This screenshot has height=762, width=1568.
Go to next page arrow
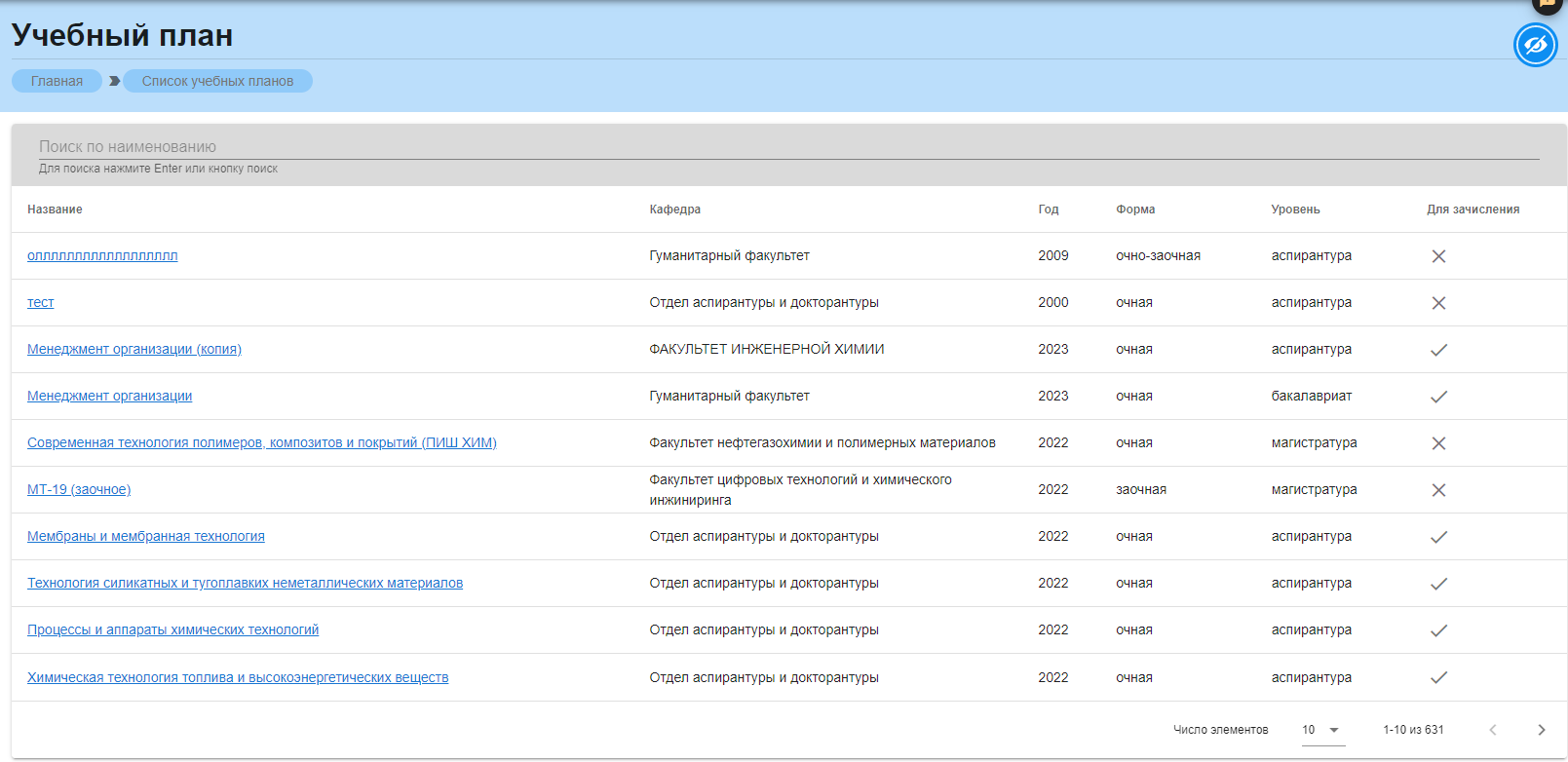point(1541,730)
